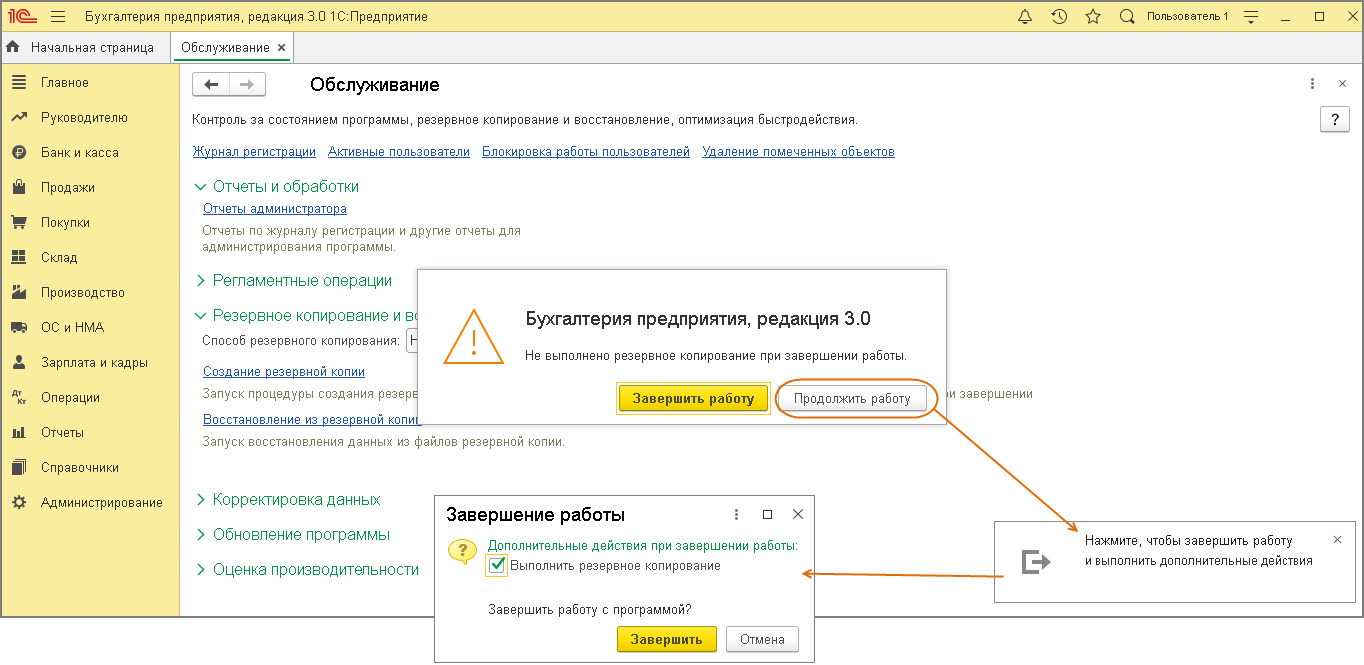Open title bar settings lines icon

pyautogui.click(x=1250, y=17)
